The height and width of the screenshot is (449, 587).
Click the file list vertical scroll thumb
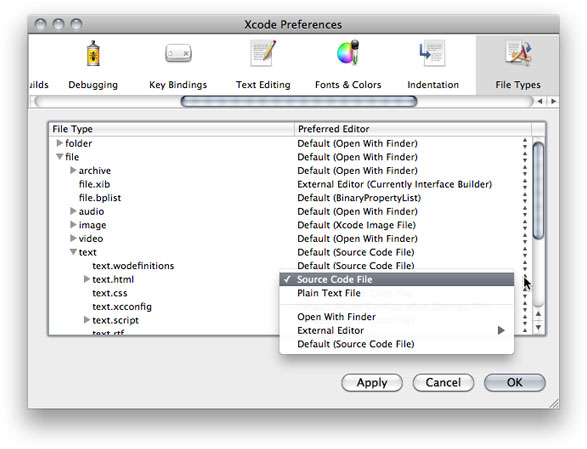[x=538, y=190]
